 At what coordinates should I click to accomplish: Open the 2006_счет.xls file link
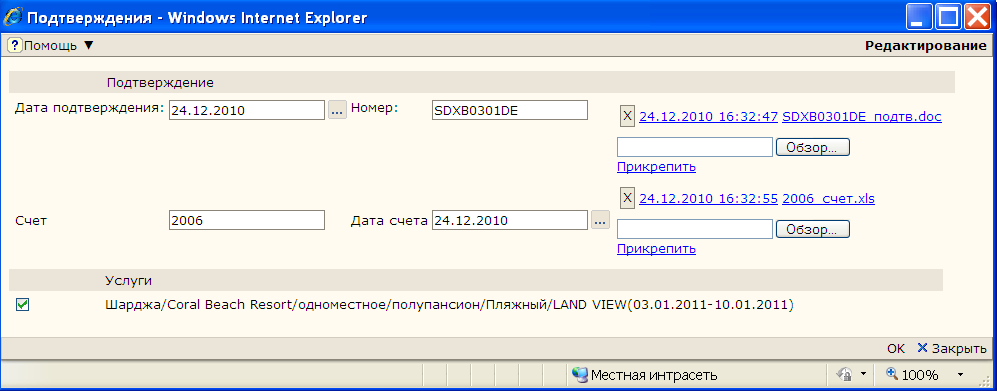829,198
